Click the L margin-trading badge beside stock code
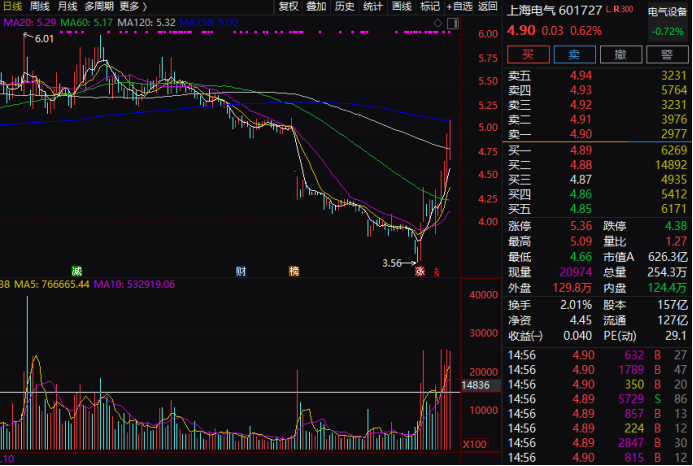693x466 pixels. point(609,8)
